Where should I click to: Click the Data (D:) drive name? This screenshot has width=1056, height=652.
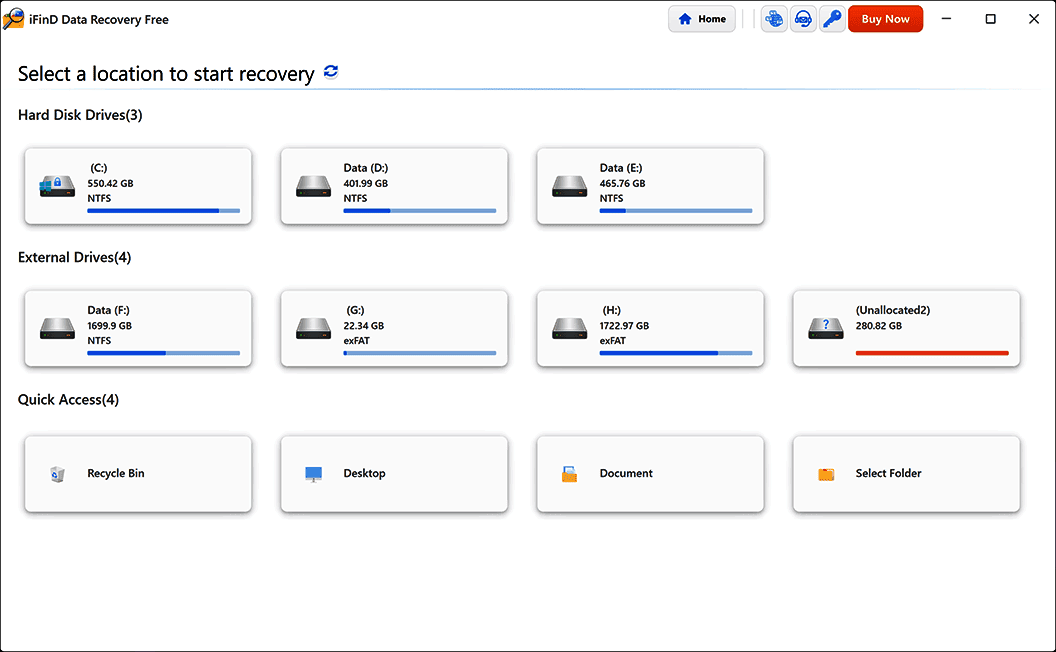[366, 168]
